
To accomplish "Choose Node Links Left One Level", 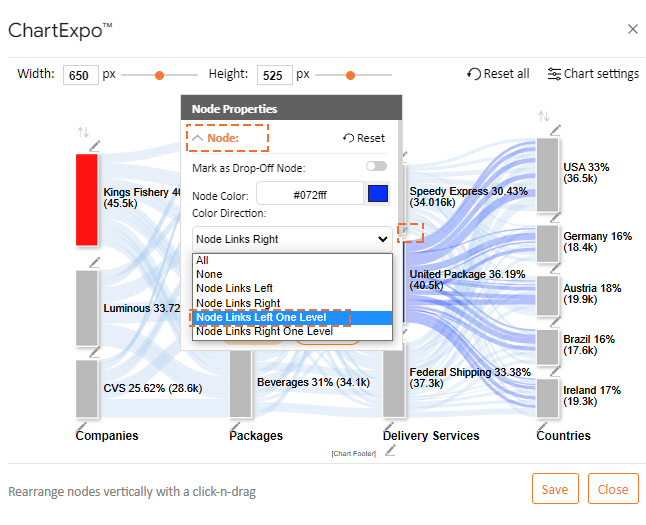I will point(292,317).
